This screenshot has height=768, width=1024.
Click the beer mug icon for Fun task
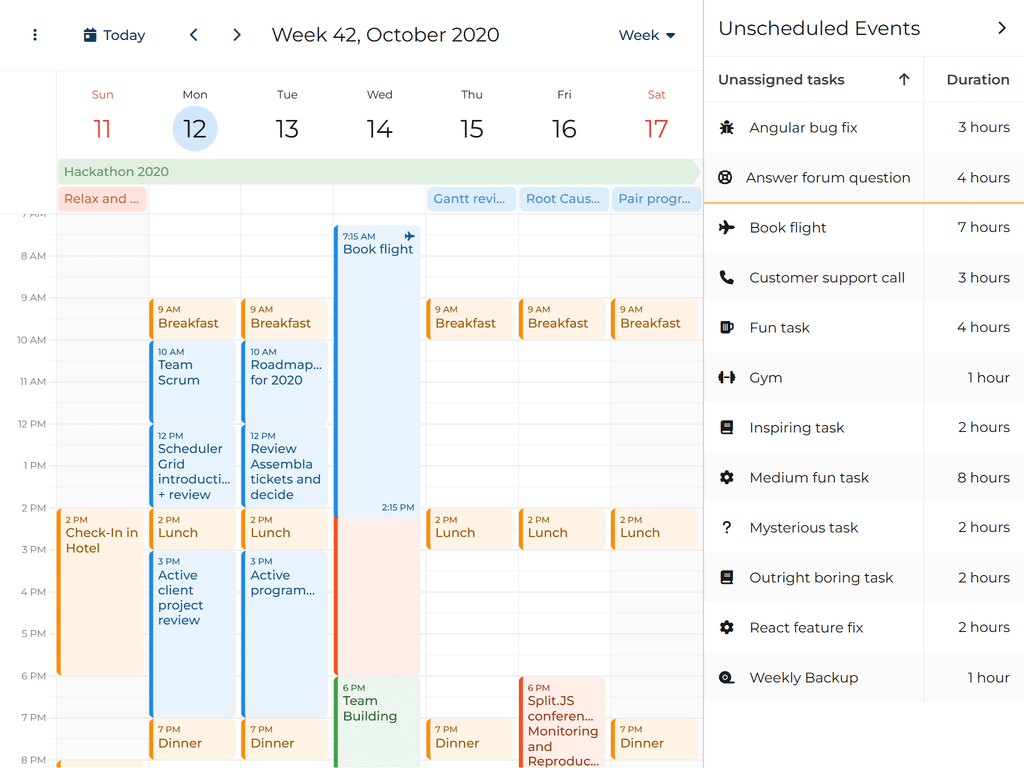tap(727, 328)
